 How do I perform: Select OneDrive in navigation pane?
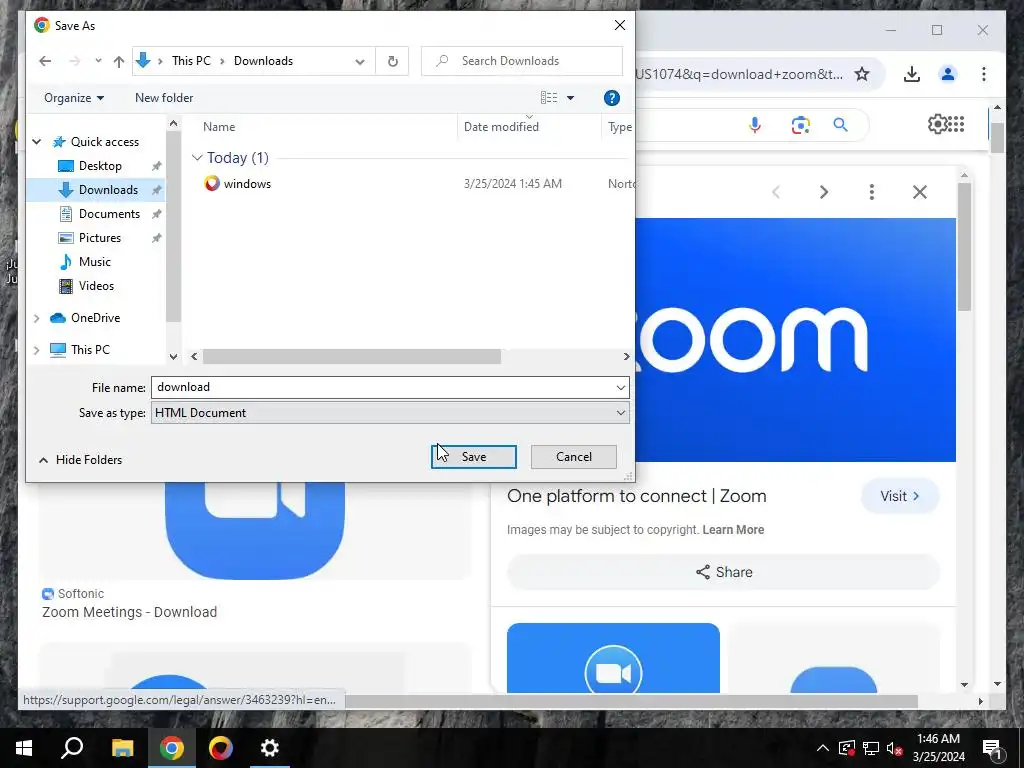click(95, 318)
